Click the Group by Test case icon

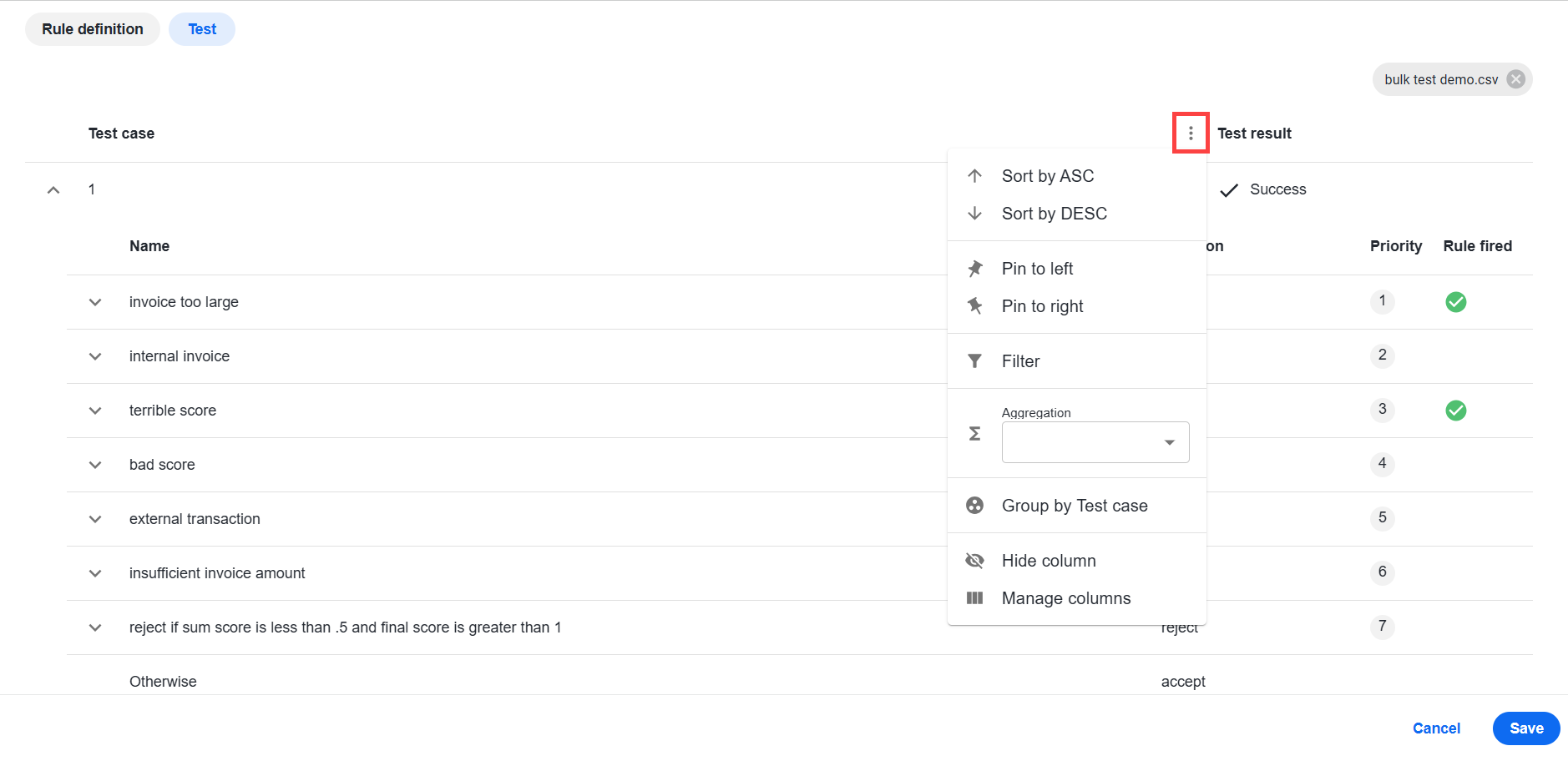coord(974,506)
